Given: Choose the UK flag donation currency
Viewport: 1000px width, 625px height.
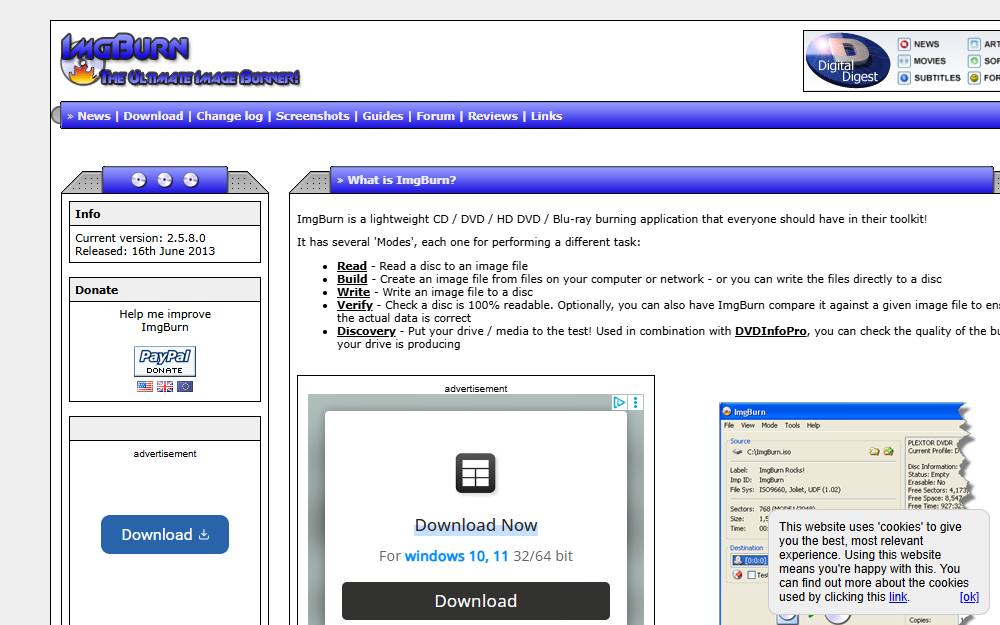Looking at the screenshot, I should point(165,386).
